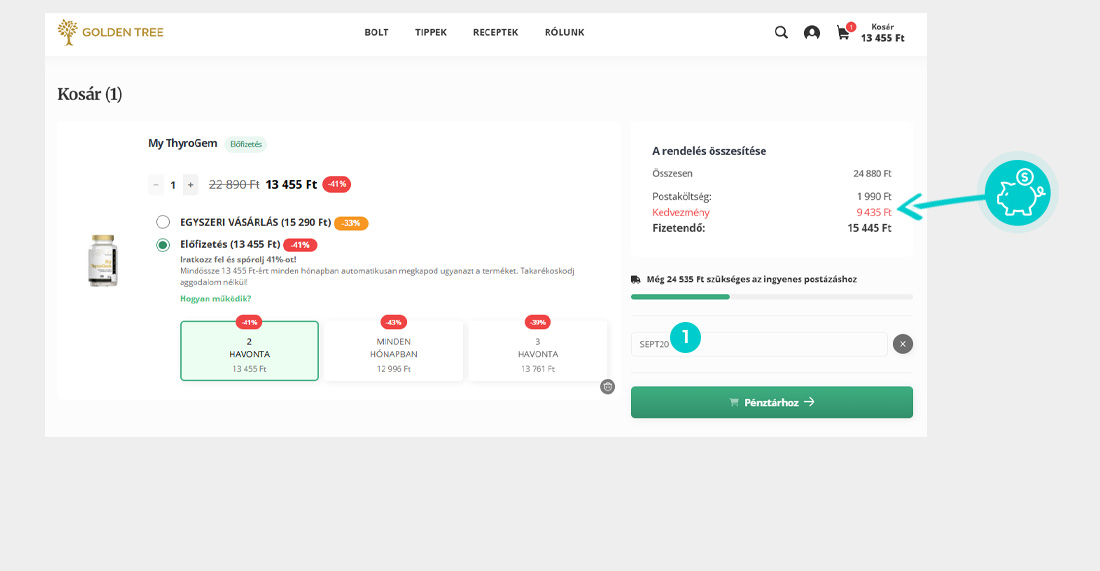The image size is (1100, 571).
Task: Choose the 3 havonta subscription plan
Action: [538, 351]
